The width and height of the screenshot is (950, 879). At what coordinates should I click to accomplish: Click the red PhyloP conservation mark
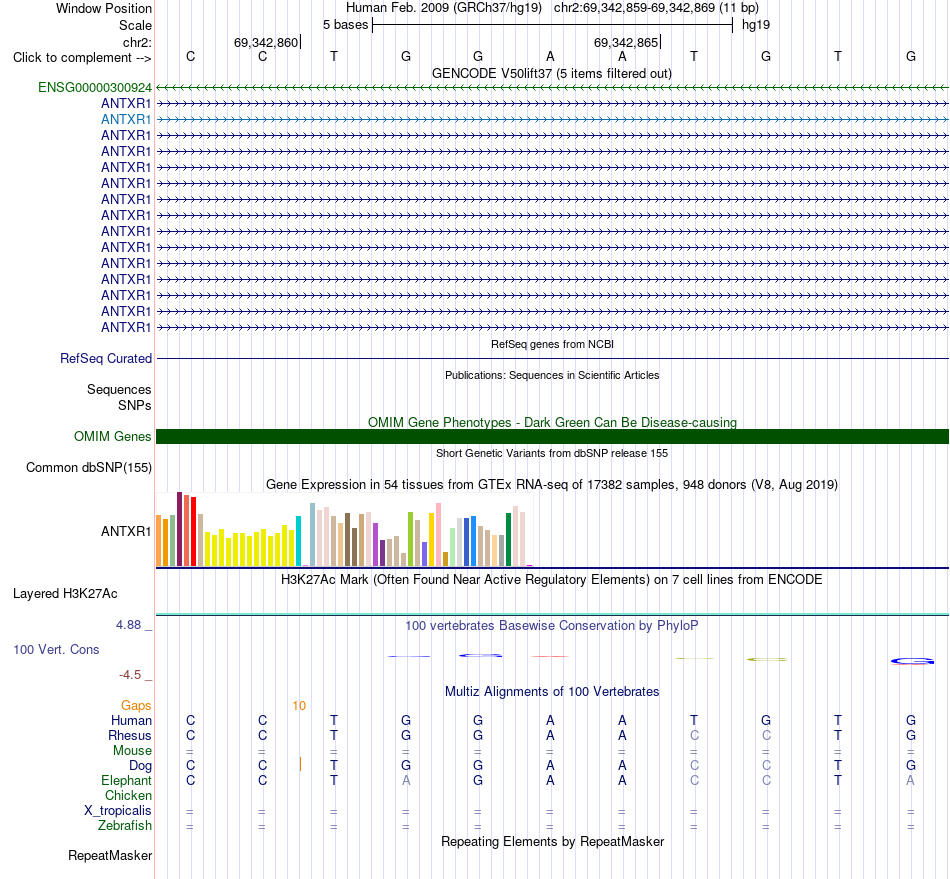(550, 656)
